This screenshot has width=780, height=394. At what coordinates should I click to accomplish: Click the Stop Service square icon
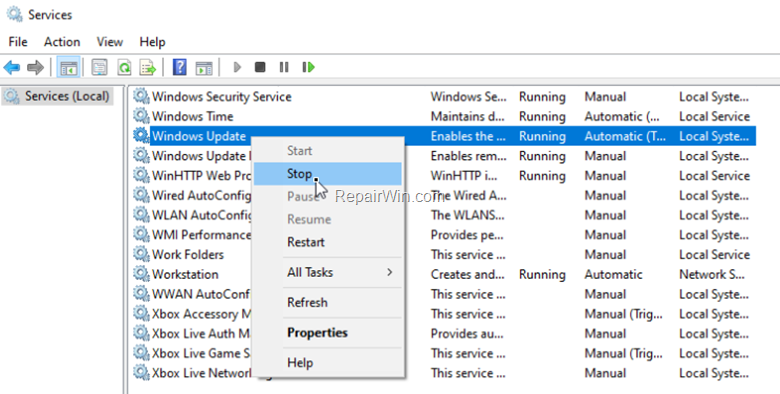point(260,67)
